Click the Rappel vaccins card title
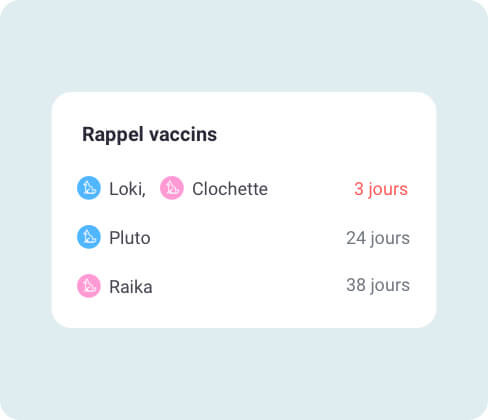Viewport: 488px width, 420px height. tap(149, 135)
